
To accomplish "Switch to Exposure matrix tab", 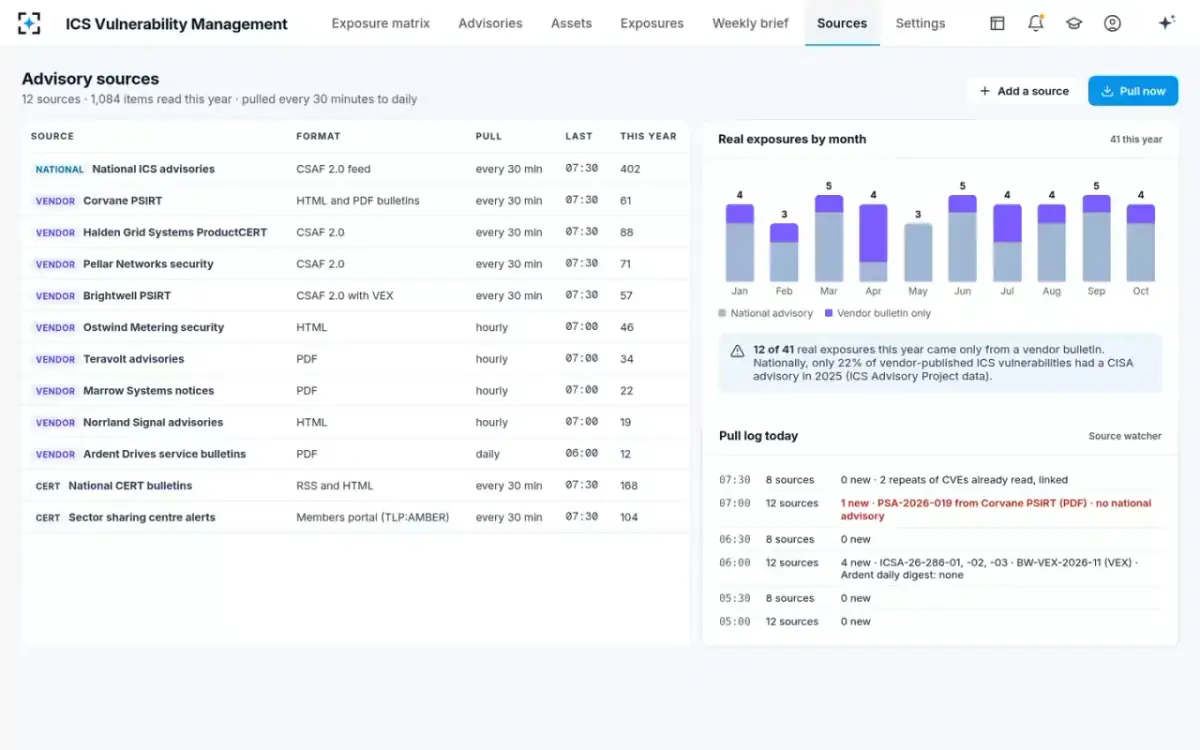I will point(381,23).
